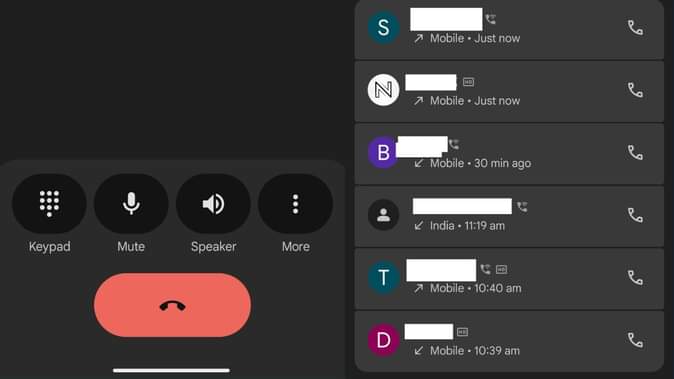
Task: Toggle the Speaker output
Action: [x=213, y=204]
